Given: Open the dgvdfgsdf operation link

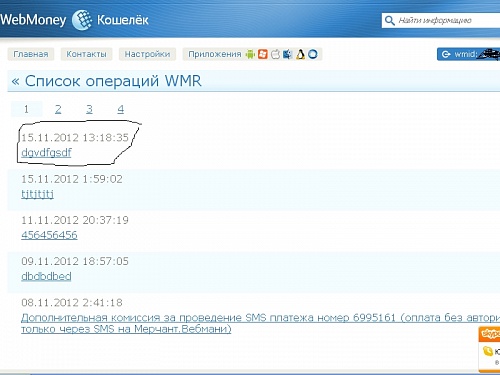Looking at the screenshot, I should tap(46, 153).
